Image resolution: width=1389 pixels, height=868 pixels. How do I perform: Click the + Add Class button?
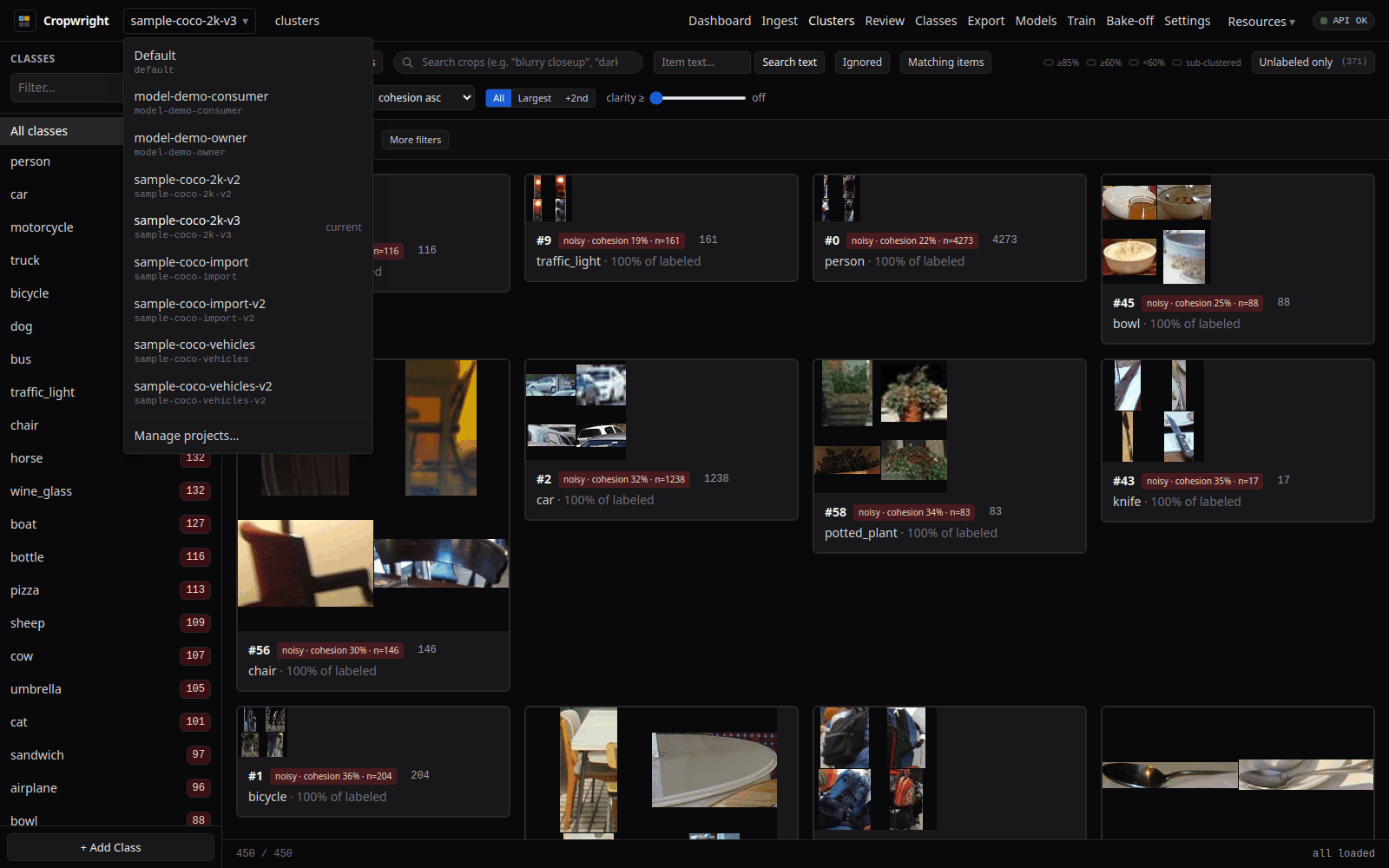(110, 847)
